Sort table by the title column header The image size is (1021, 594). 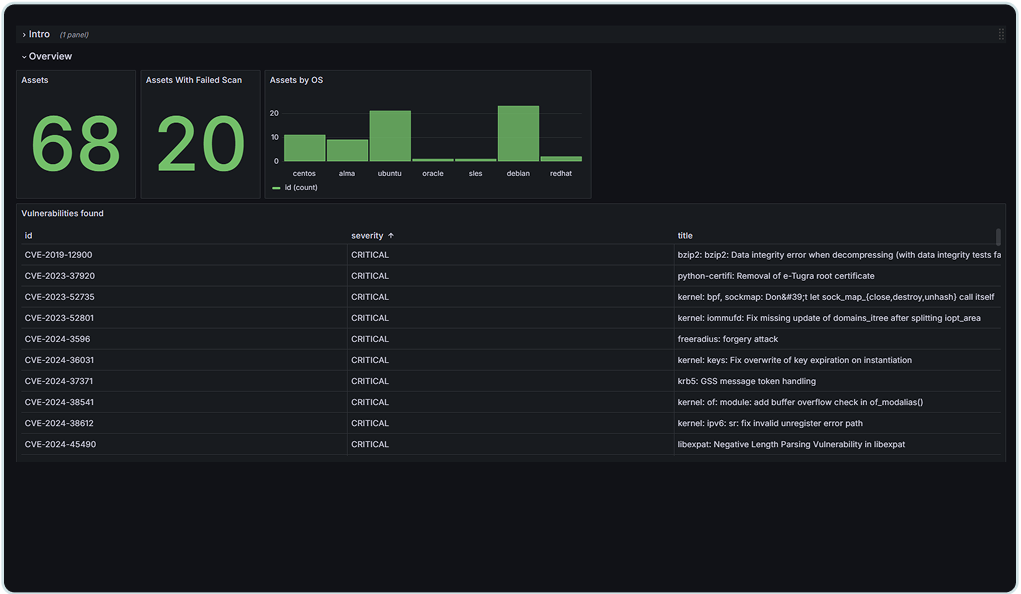(685, 236)
